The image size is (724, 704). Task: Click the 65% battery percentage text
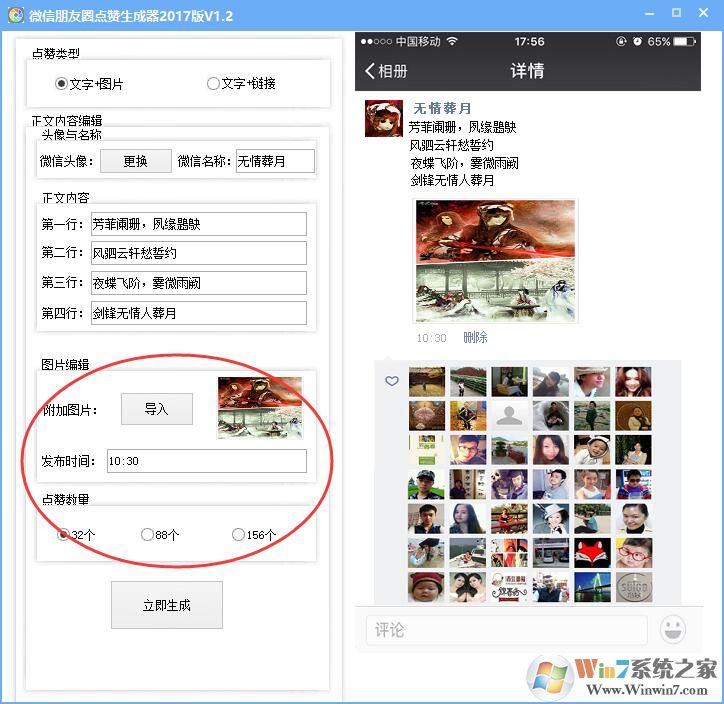[x=658, y=42]
